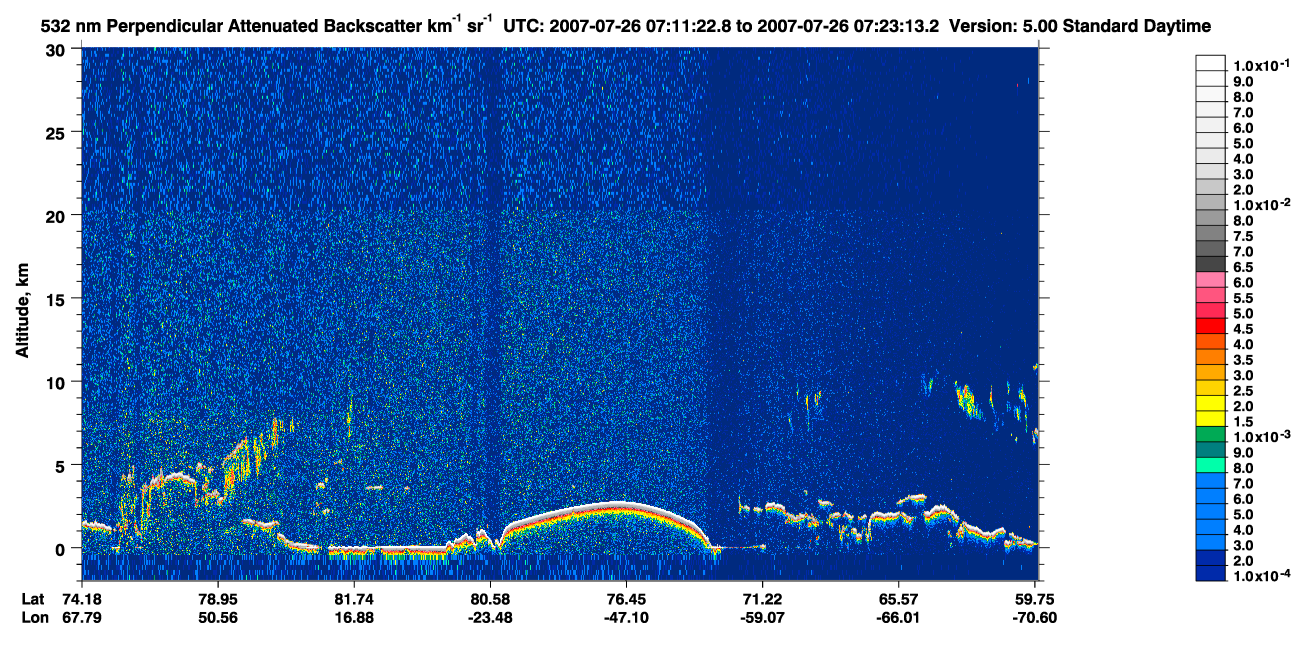Screen dimensions: 1300x667
Task: Click the latitude value 74.18
Action: click(x=82, y=598)
